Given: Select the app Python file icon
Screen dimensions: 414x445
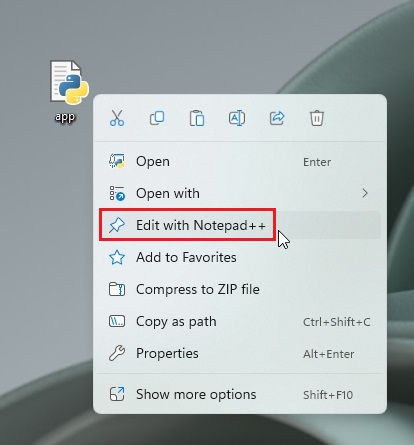Looking at the screenshot, I should [x=69, y=82].
